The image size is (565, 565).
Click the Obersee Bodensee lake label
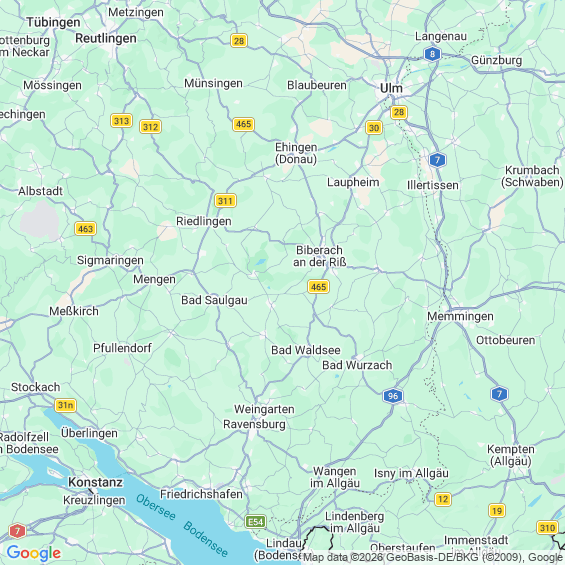point(182,525)
